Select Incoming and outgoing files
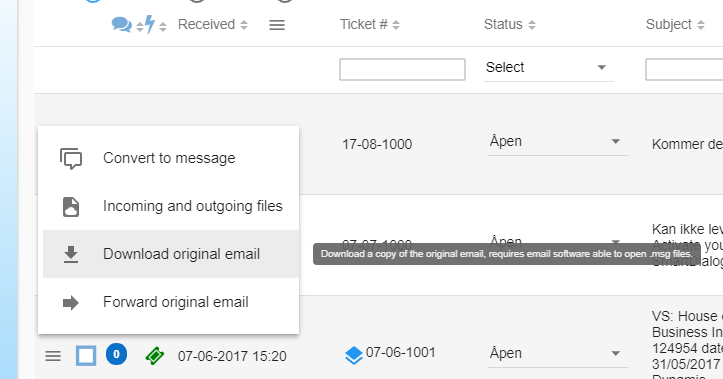This screenshot has height=379, width=723. coord(171,206)
